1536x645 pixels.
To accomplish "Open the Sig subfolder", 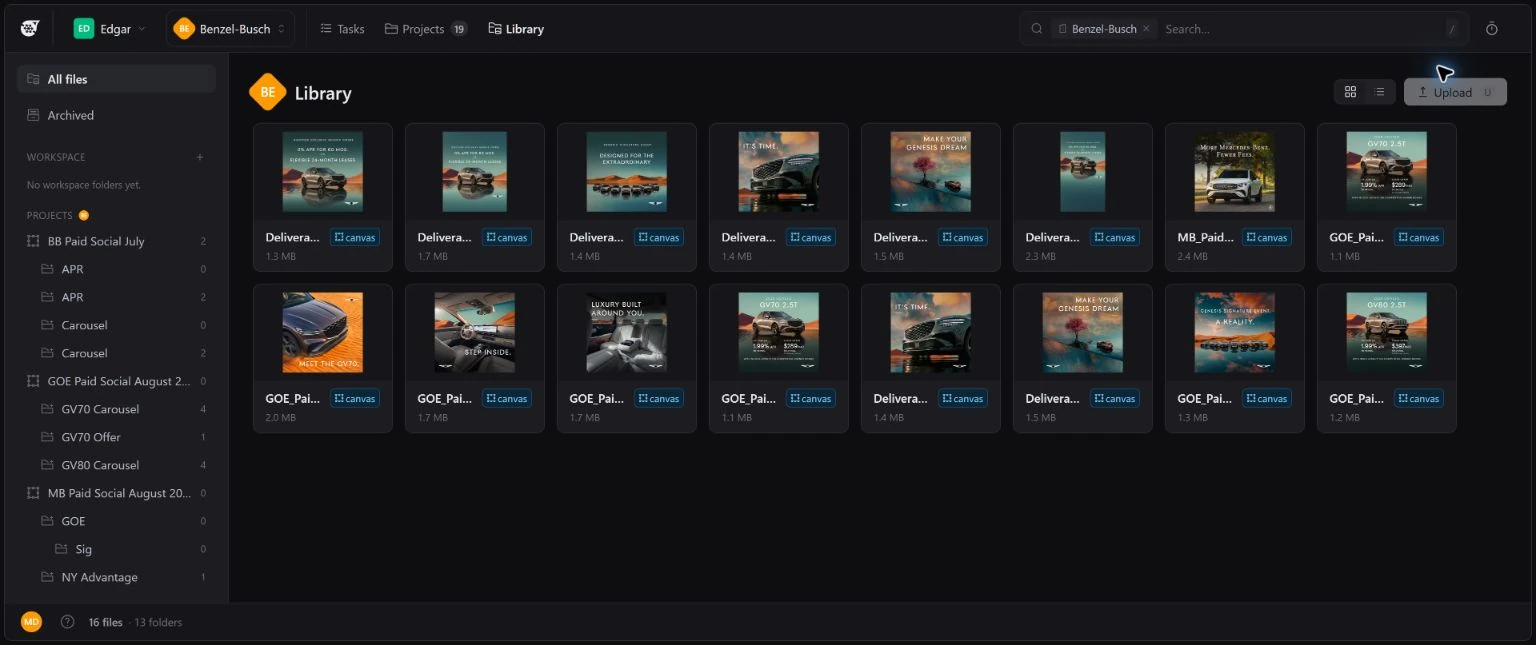I will 116,549.
